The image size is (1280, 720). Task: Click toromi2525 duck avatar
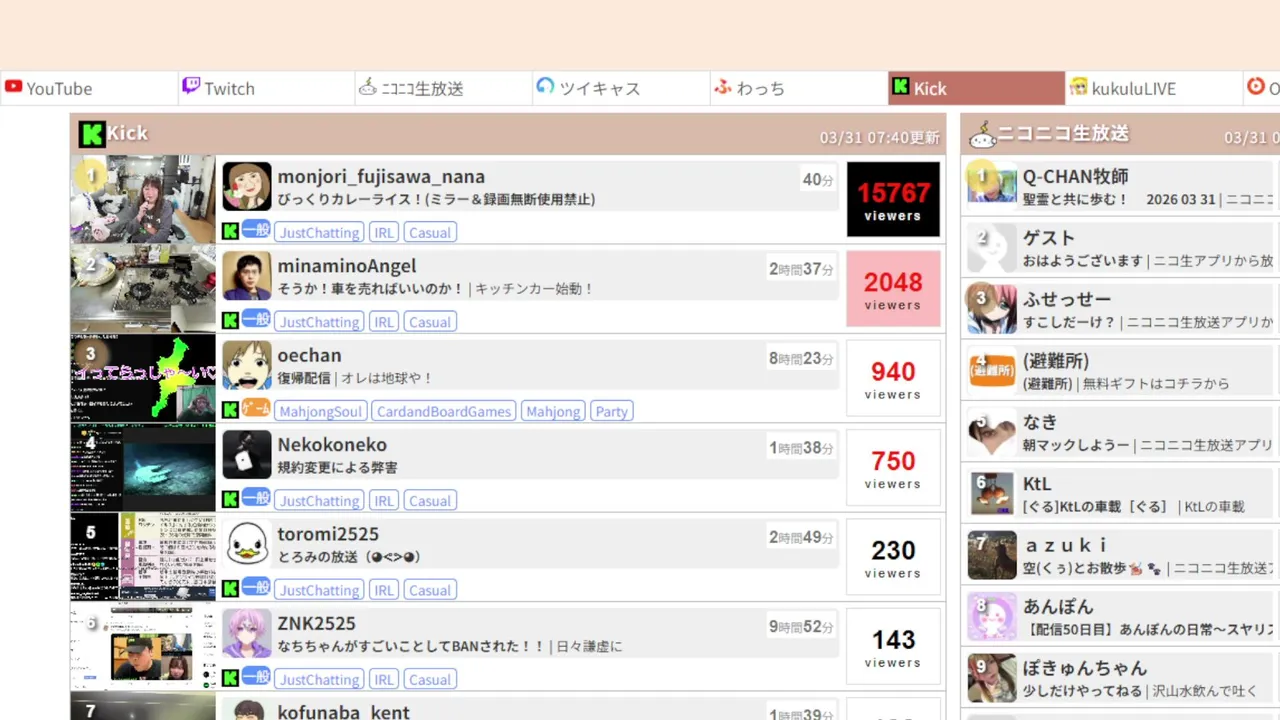[247, 544]
